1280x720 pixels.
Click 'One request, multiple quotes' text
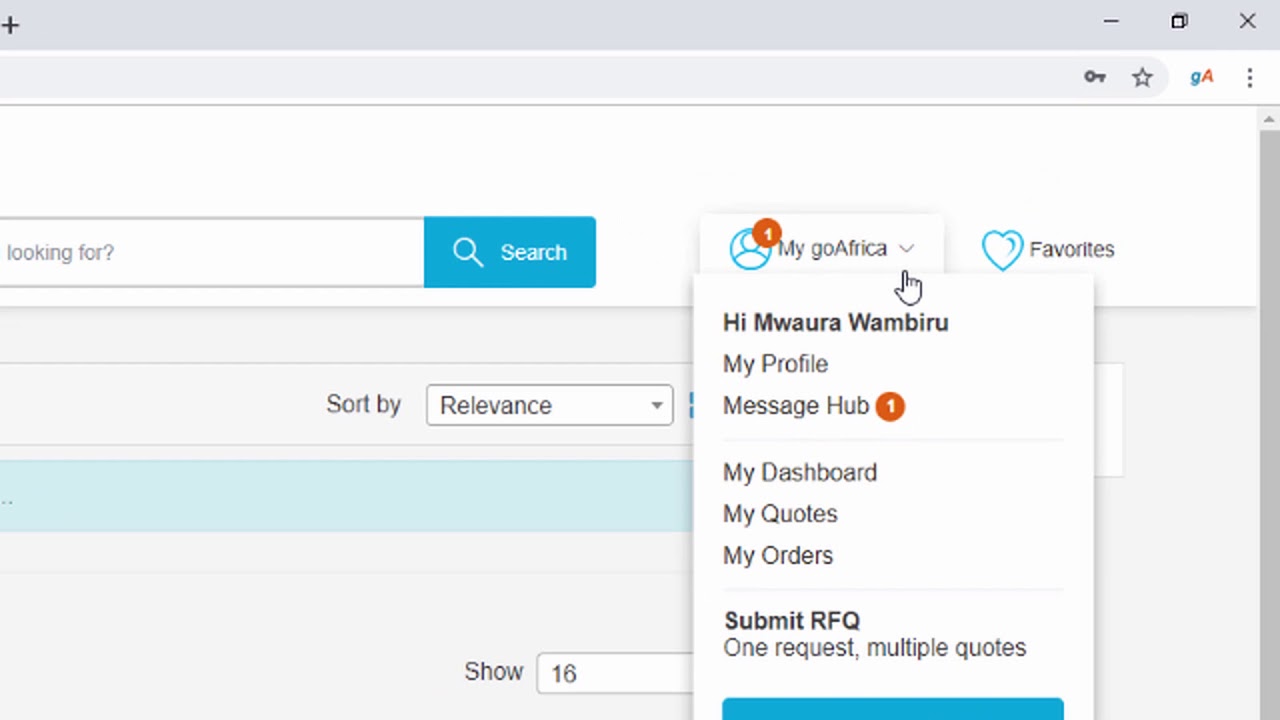click(875, 648)
